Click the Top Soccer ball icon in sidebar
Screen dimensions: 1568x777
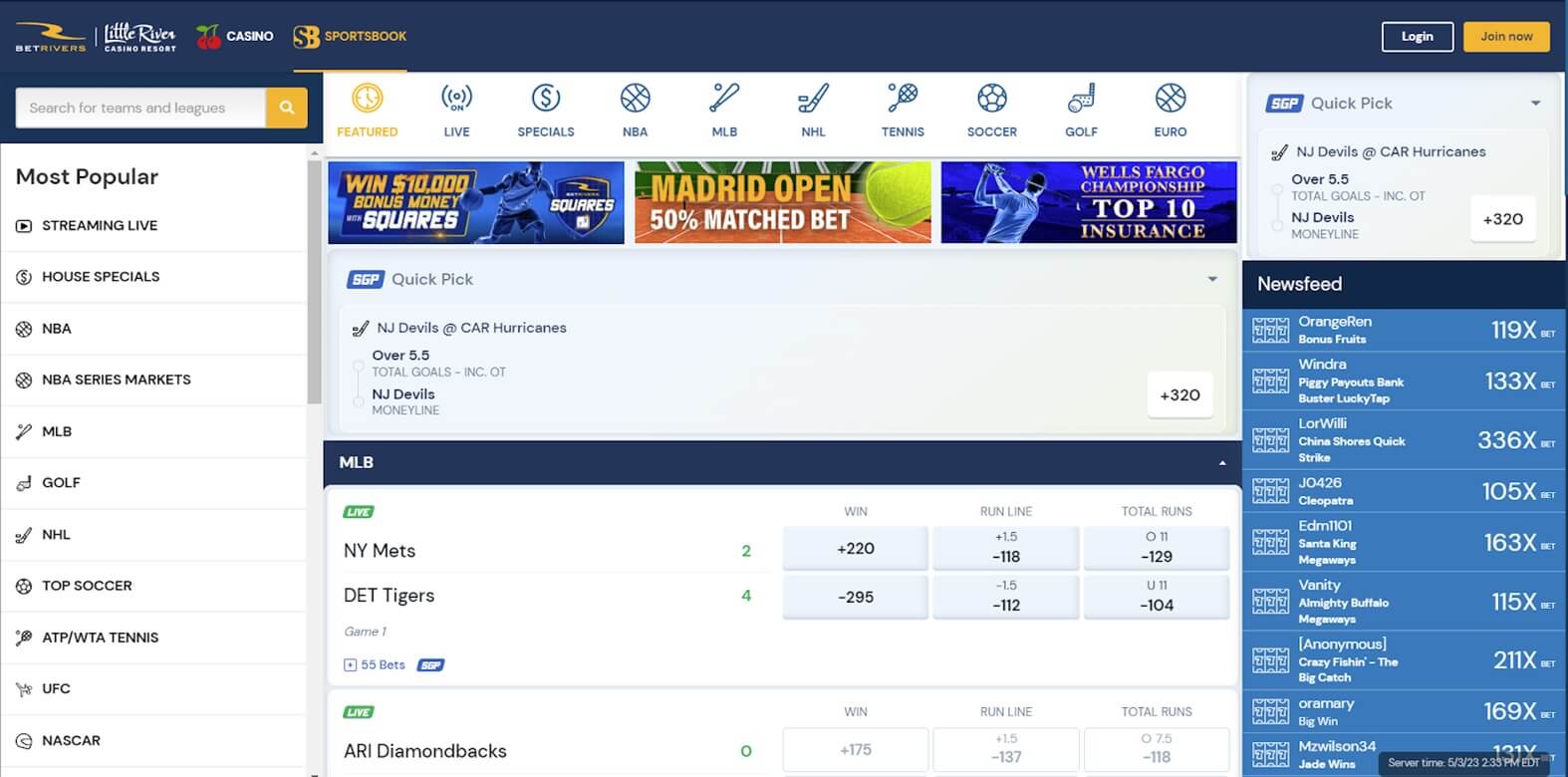[x=24, y=586]
